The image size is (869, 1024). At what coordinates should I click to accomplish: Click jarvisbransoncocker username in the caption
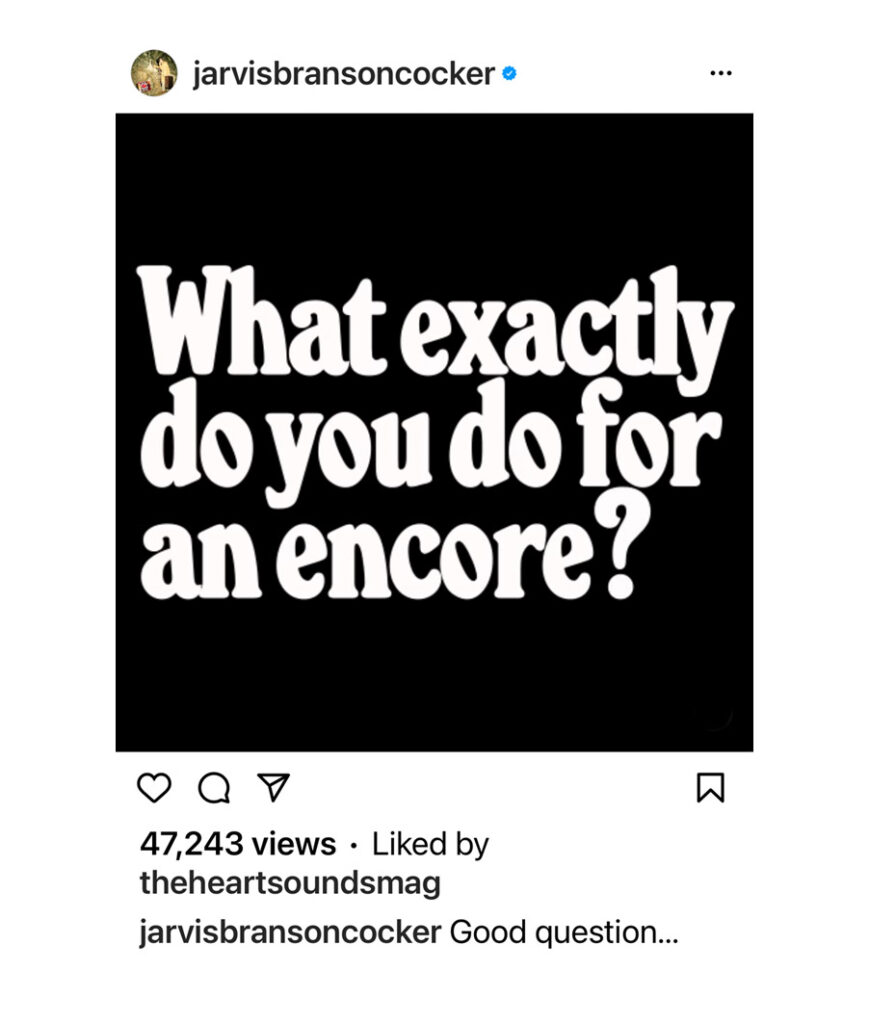(290, 932)
